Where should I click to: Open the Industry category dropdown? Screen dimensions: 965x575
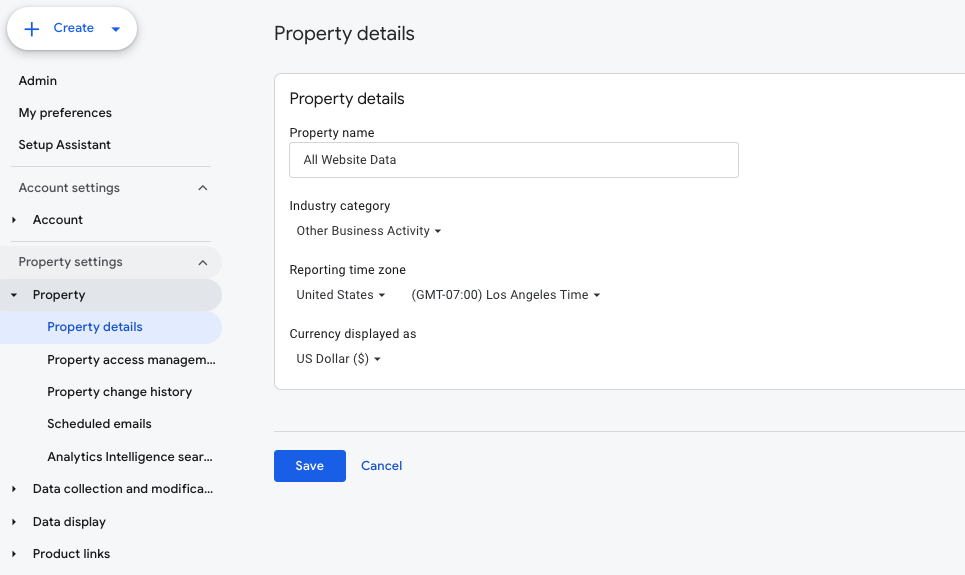tap(368, 231)
